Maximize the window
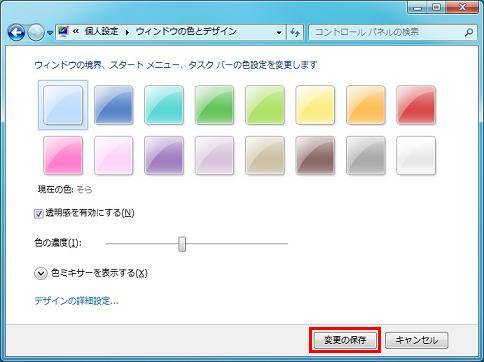This screenshot has width=484, height=362. (x=437, y=7)
